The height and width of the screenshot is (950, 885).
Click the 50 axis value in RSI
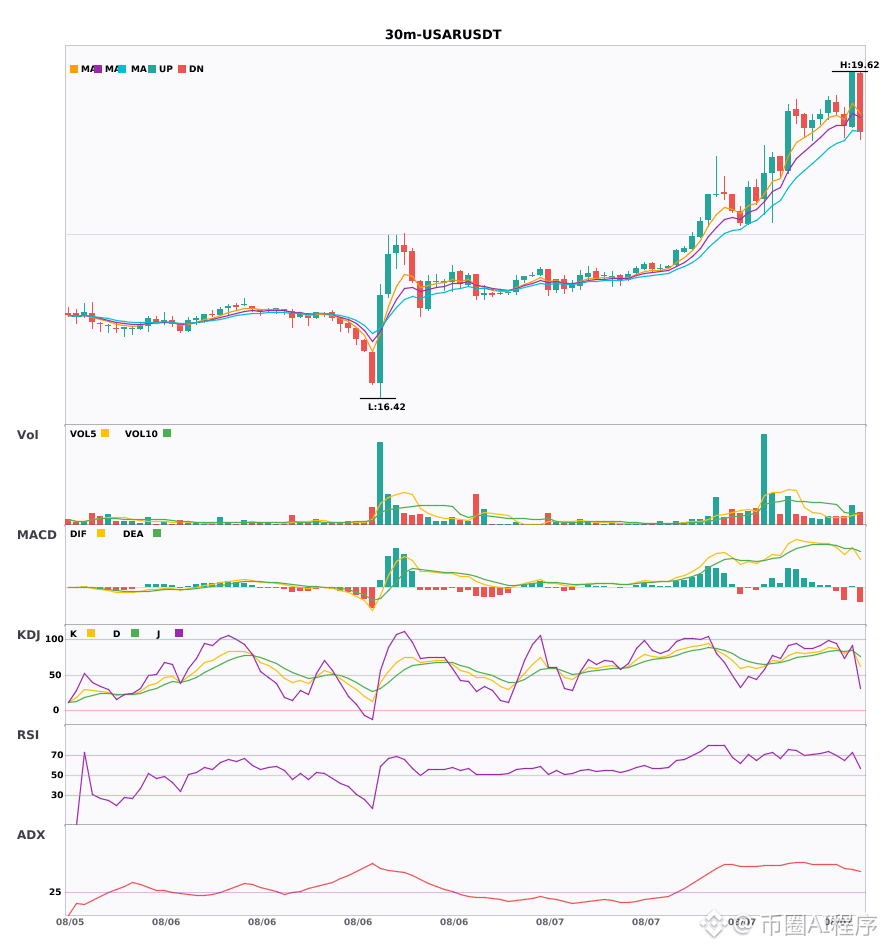[x=57, y=774]
